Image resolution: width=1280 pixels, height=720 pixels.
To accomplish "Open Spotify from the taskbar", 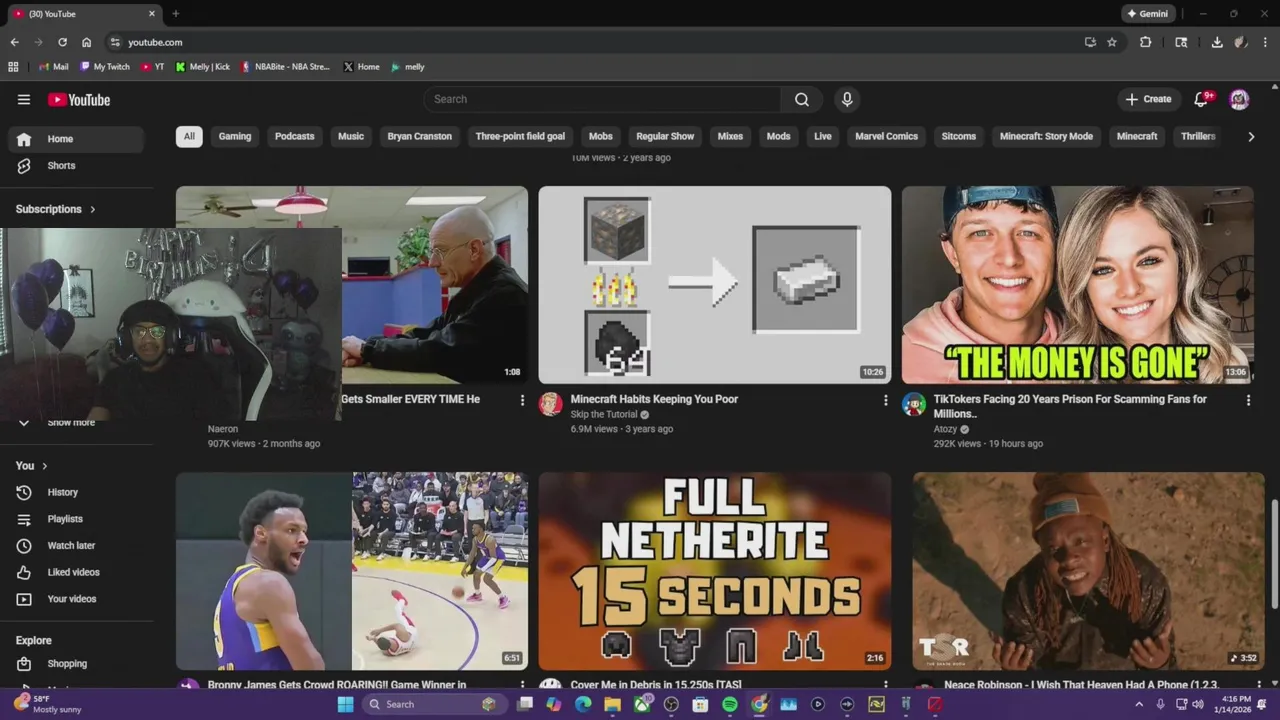I will pyautogui.click(x=730, y=704).
